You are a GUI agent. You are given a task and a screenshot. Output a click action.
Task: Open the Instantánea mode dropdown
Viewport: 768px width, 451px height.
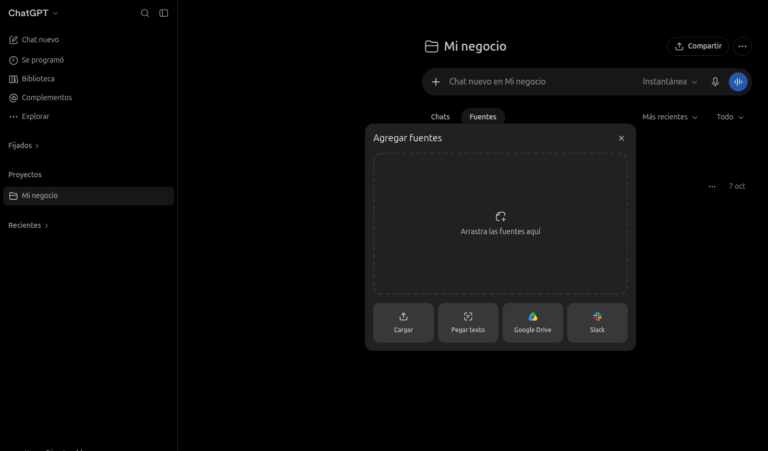pos(670,82)
